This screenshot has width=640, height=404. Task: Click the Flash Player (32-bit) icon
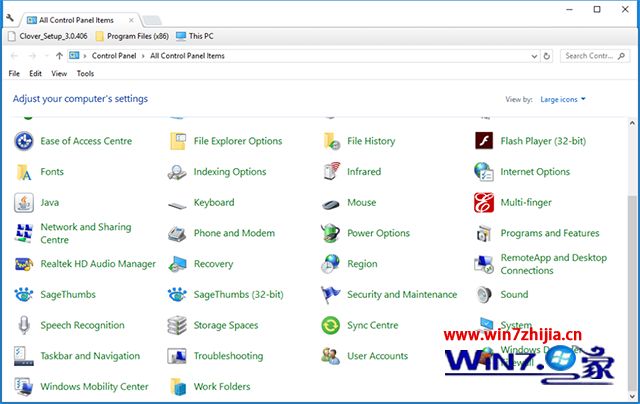point(484,141)
